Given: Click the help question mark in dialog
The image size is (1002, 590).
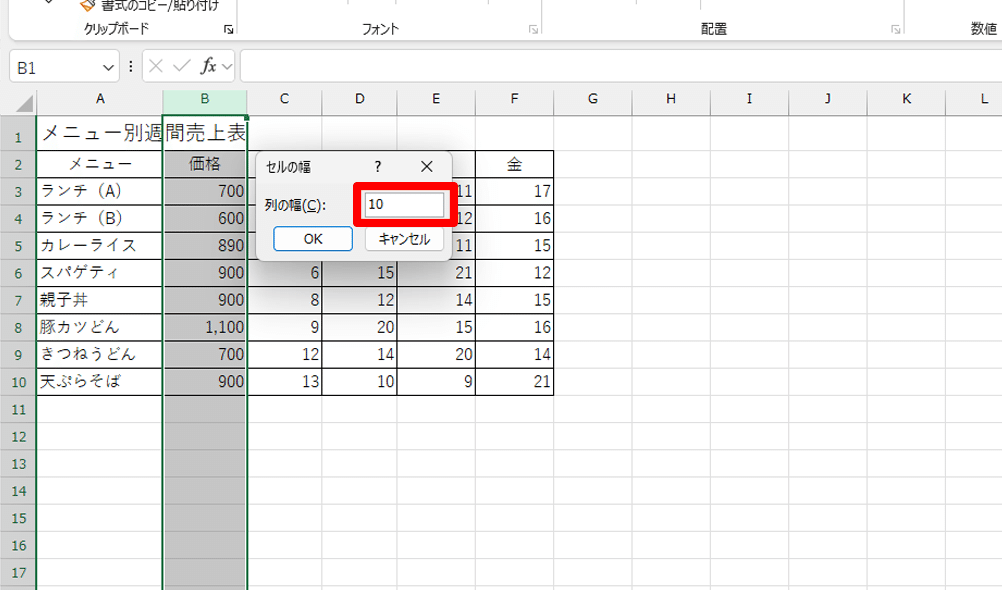Looking at the screenshot, I should pos(378,167).
